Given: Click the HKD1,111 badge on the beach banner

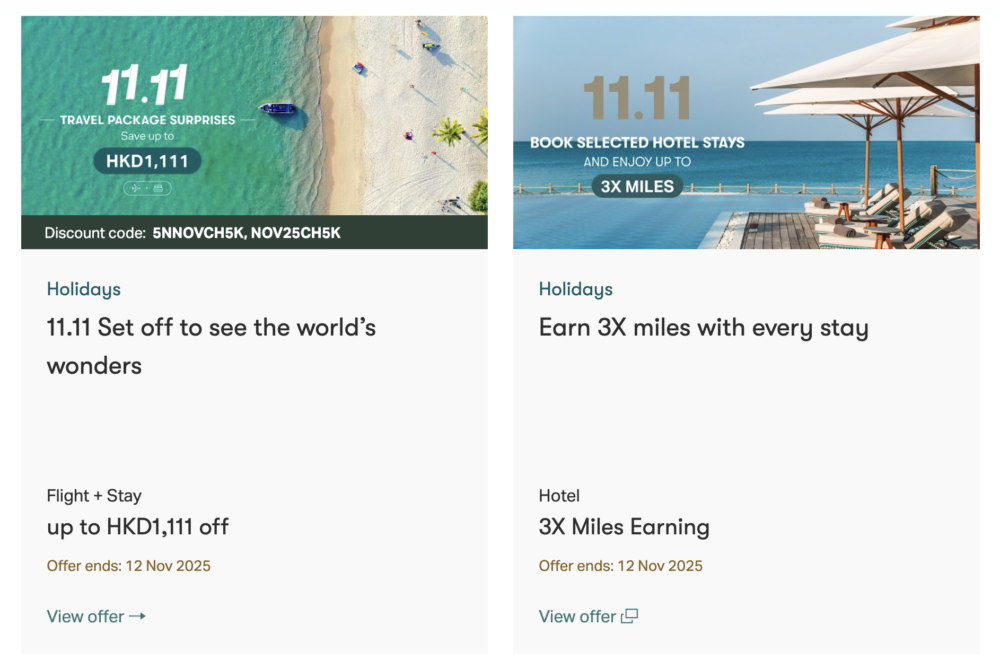Looking at the screenshot, I should click(x=147, y=161).
